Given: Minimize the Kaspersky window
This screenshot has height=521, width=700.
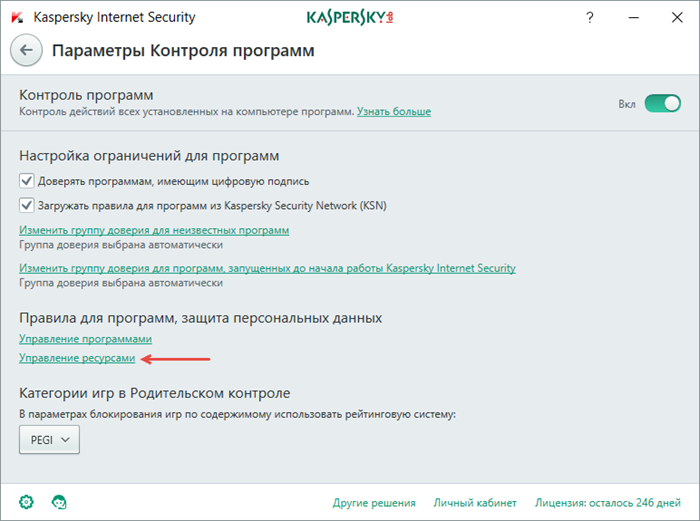Looking at the screenshot, I should point(633,17).
